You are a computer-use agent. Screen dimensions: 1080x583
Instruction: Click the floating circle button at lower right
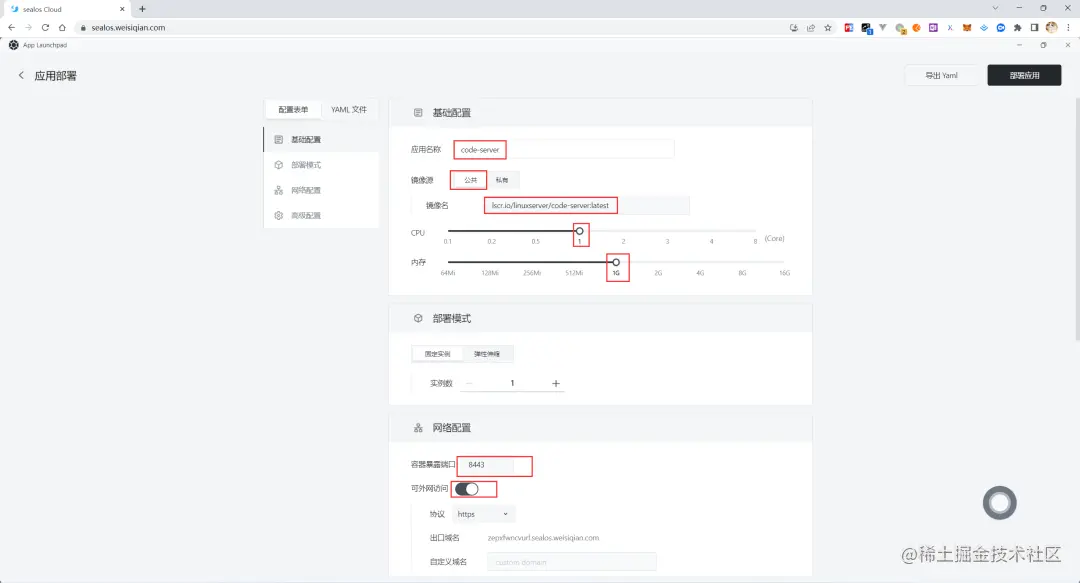pos(999,503)
